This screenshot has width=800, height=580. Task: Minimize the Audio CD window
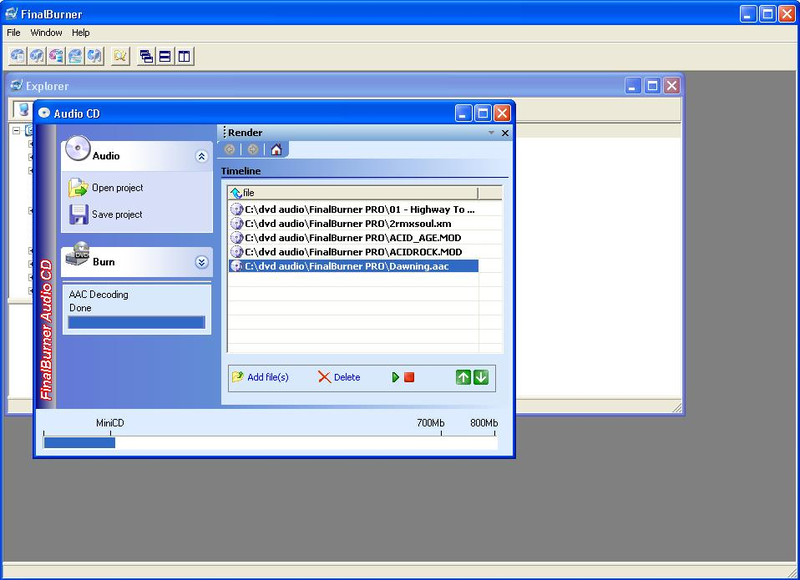[x=463, y=113]
